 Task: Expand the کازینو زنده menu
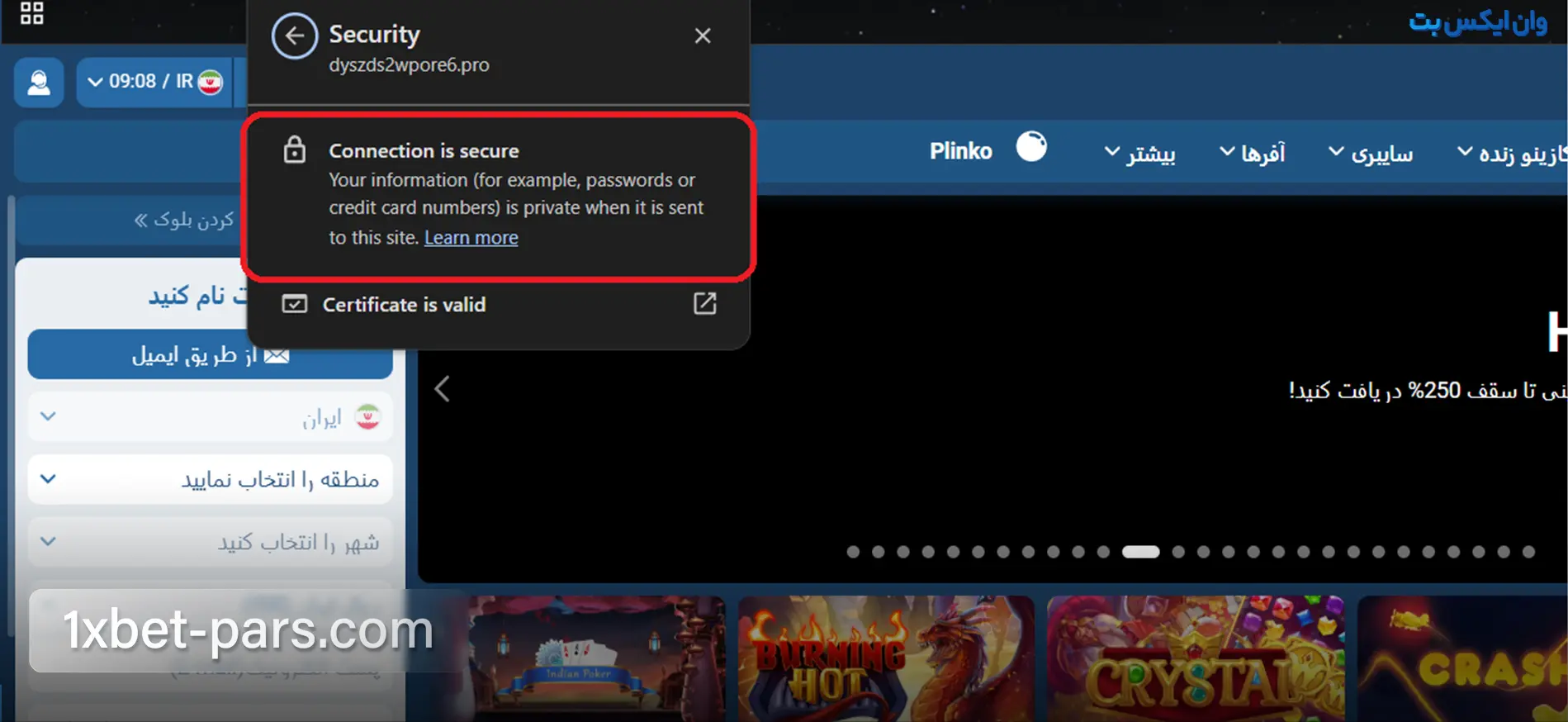tap(1511, 154)
